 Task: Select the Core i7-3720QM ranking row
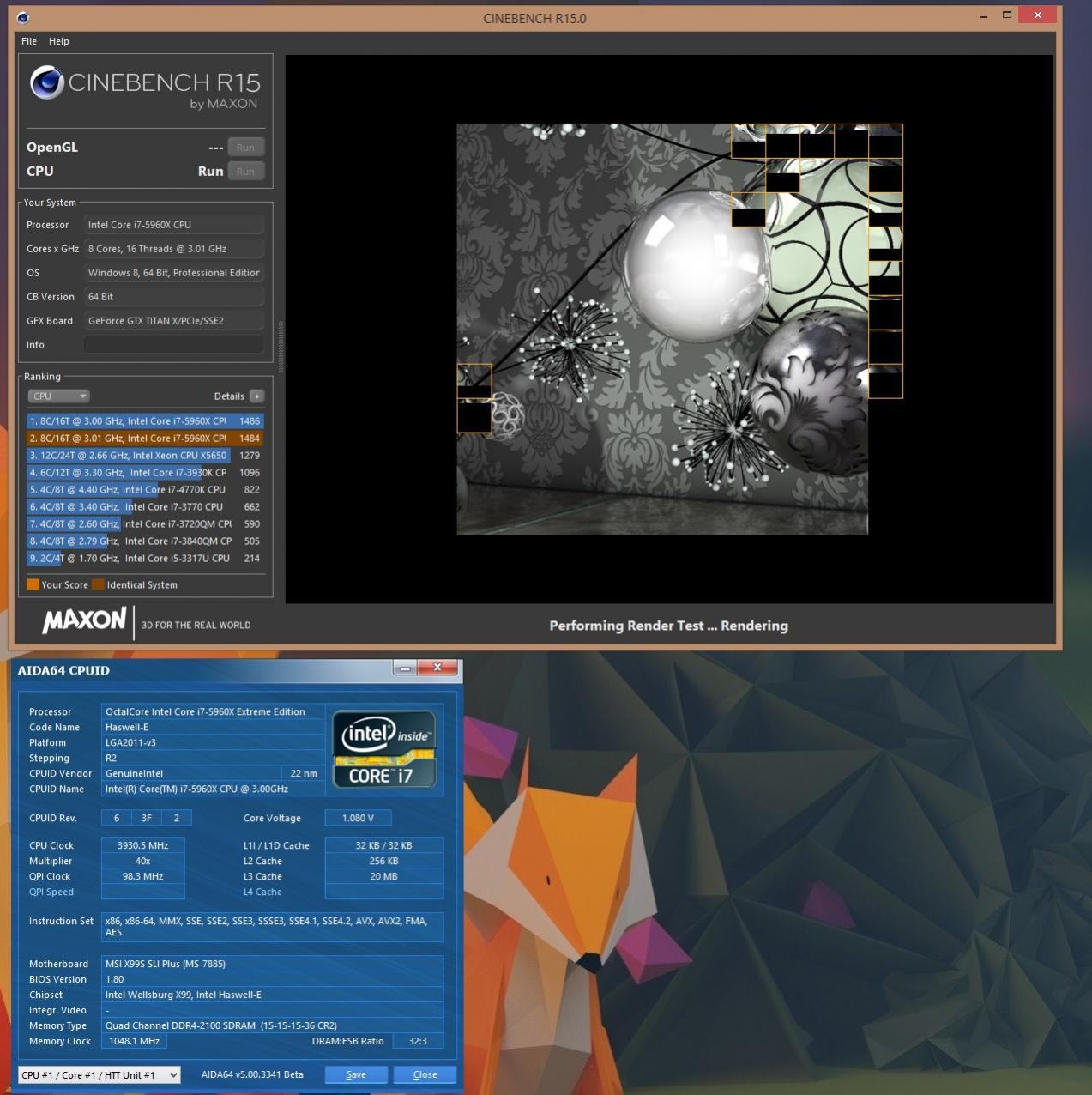click(145, 524)
